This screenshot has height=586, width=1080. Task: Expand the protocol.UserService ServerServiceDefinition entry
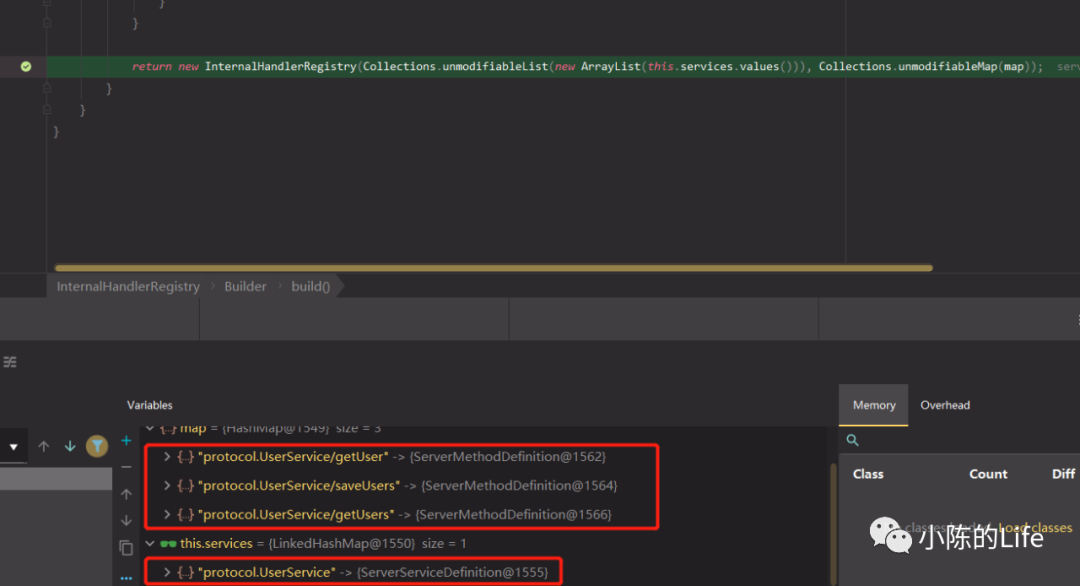[167, 572]
